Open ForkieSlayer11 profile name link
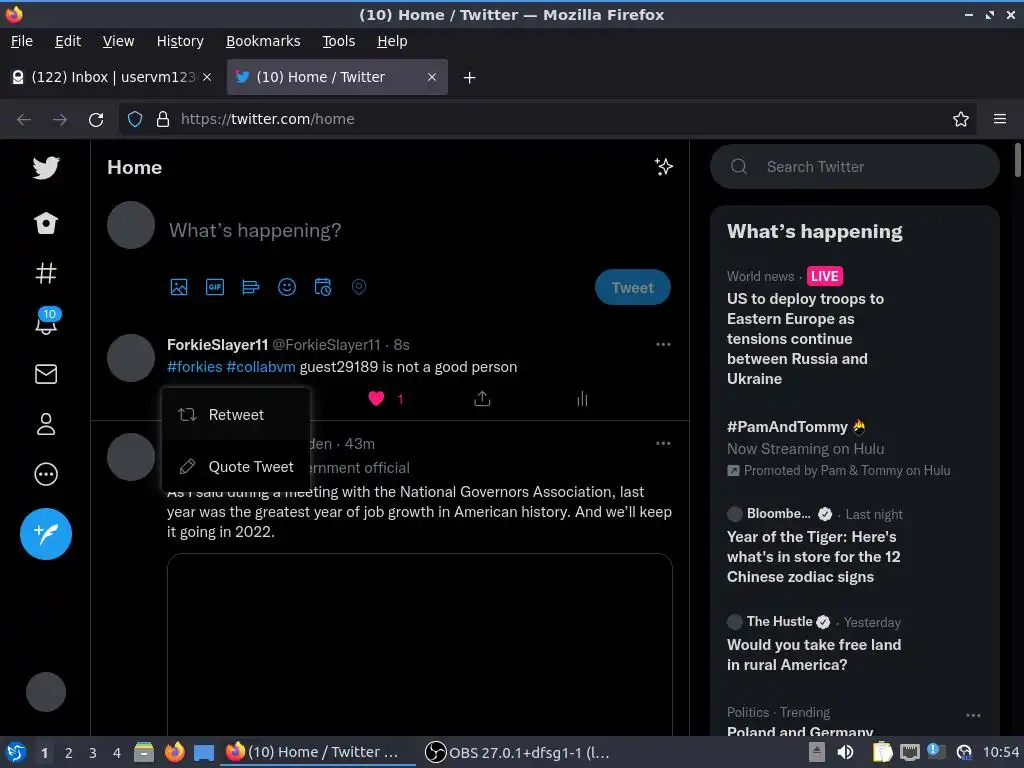This screenshot has width=1024, height=768. tap(217, 344)
